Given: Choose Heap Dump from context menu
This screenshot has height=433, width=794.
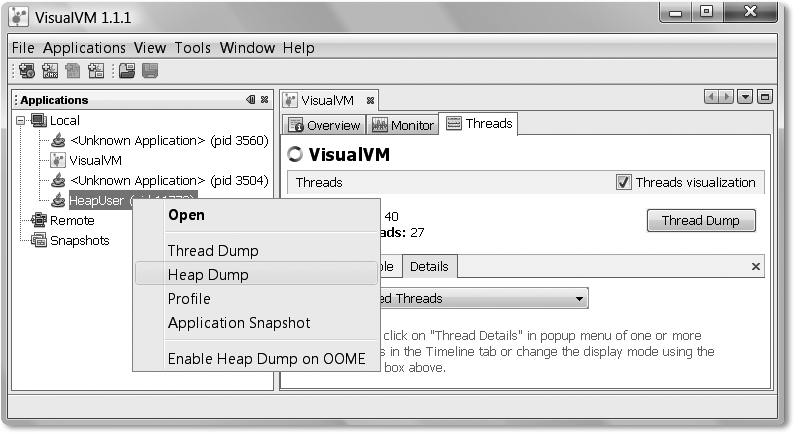Looking at the screenshot, I should tap(208, 275).
